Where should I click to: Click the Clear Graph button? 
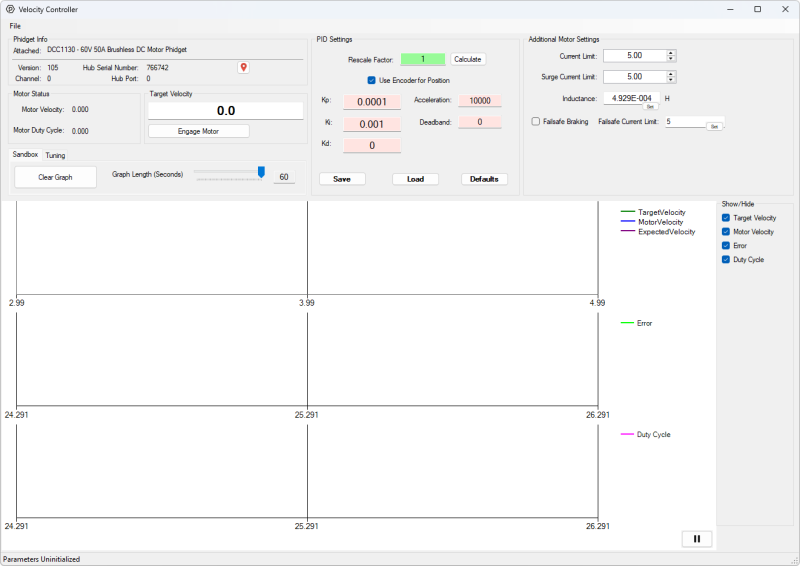tap(55, 177)
